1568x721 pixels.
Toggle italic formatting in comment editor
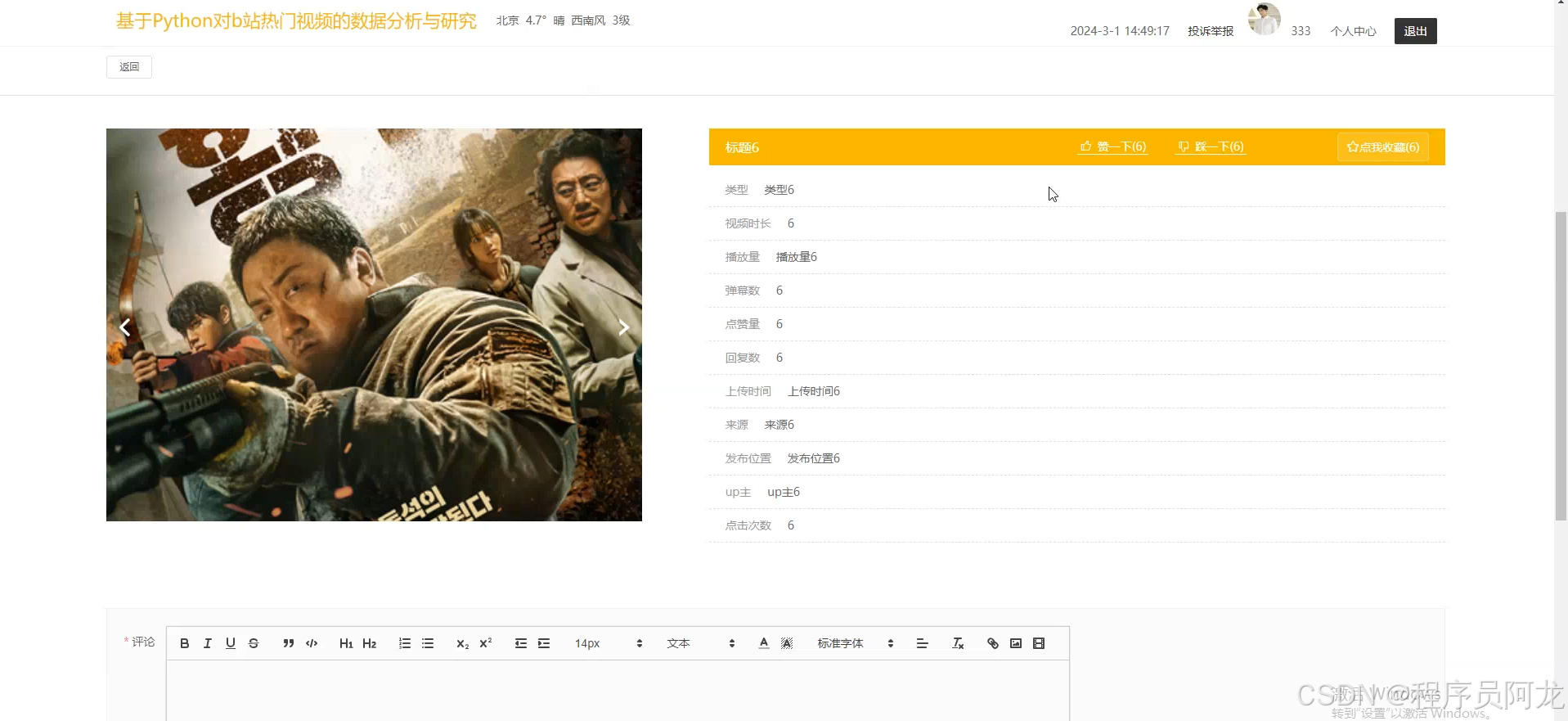click(x=208, y=643)
